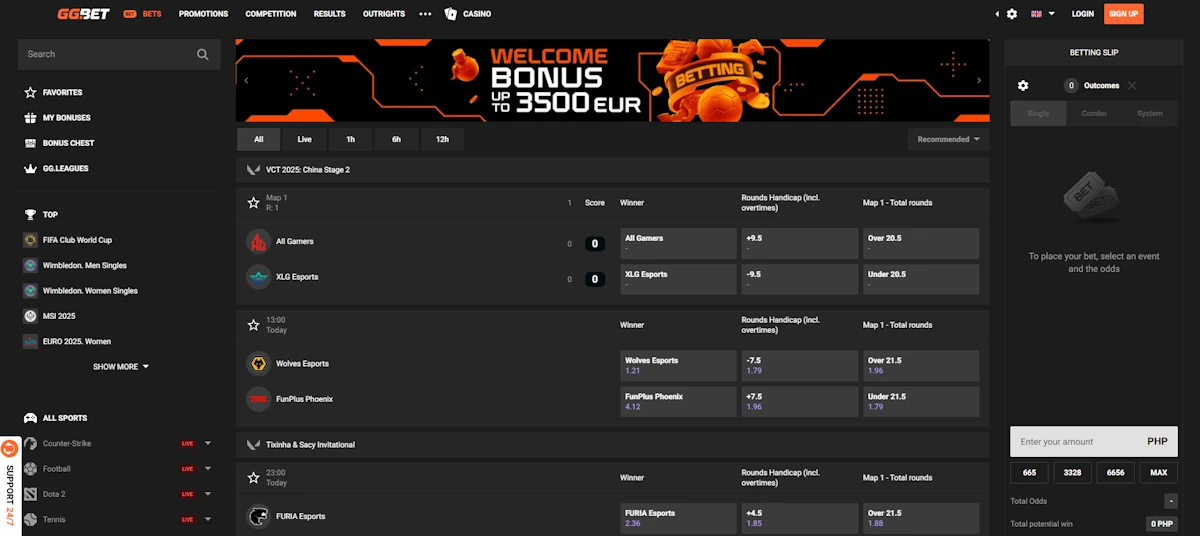Open Tixinha & Sacy Invitational header
1200x536 pixels.
(612, 444)
